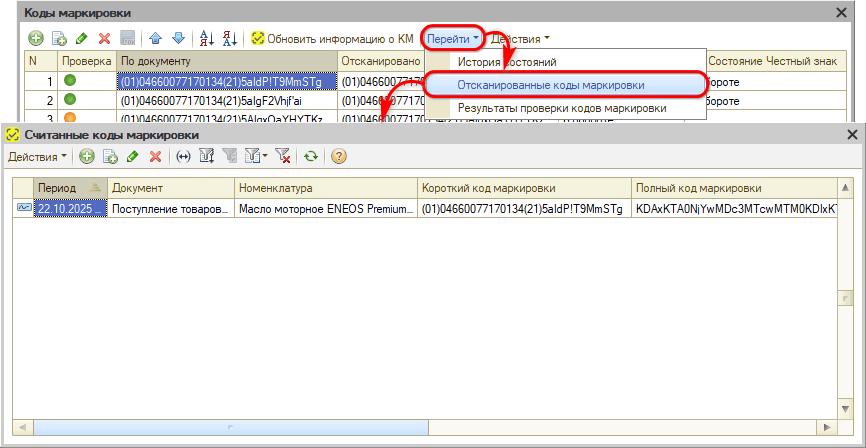Move row up with blue up arrow
The height and width of the screenshot is (448, 866).
click(157, 38)
